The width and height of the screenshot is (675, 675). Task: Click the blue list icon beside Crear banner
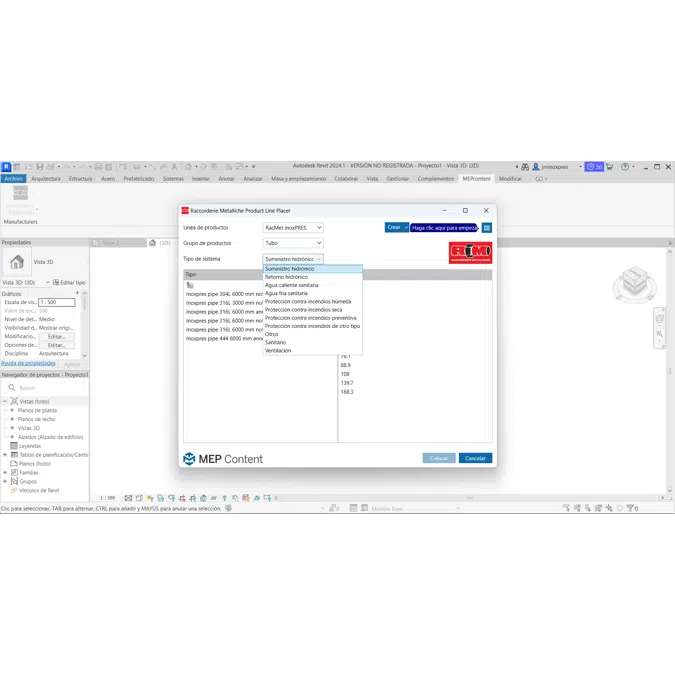click(487, 228)
